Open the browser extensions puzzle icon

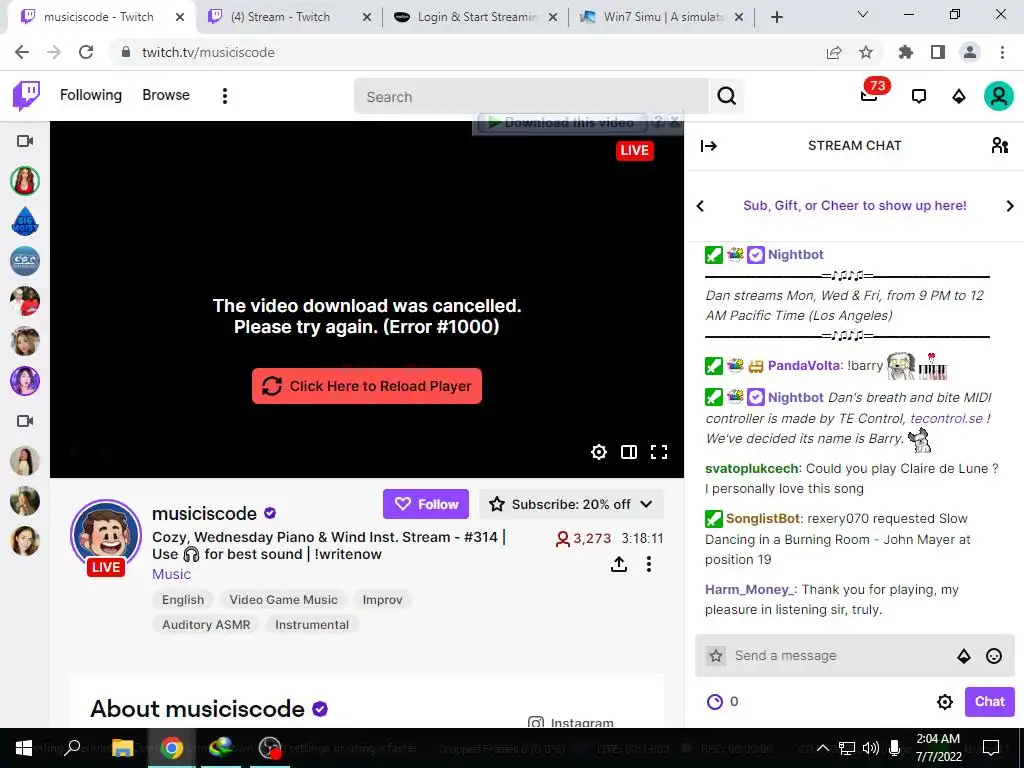(905, 52)
